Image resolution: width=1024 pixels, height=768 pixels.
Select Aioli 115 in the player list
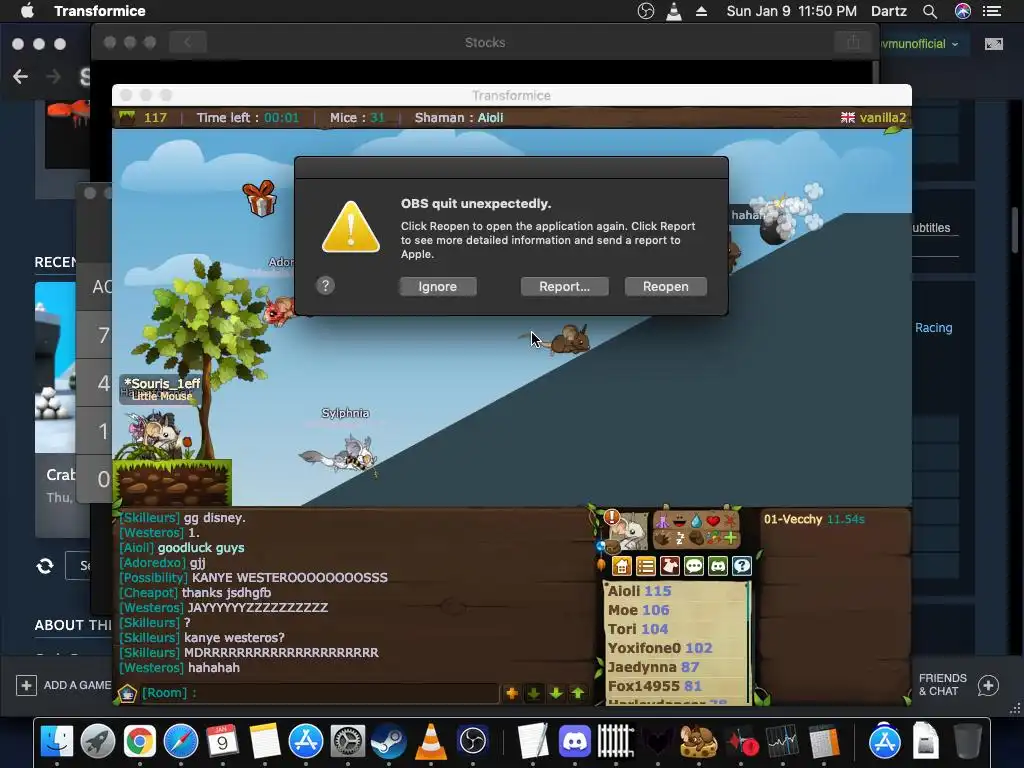click(639, 591)
